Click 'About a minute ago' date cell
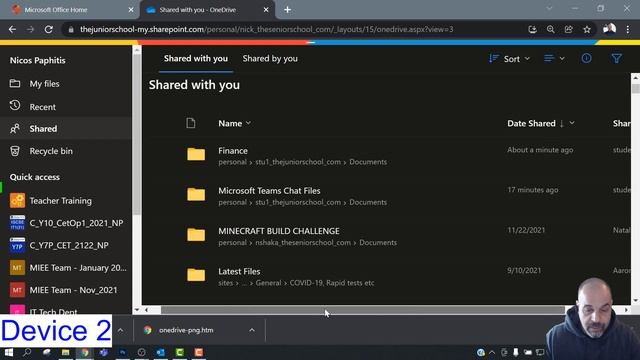This screenshot has height=360, width=640. [x=540, y=150]
